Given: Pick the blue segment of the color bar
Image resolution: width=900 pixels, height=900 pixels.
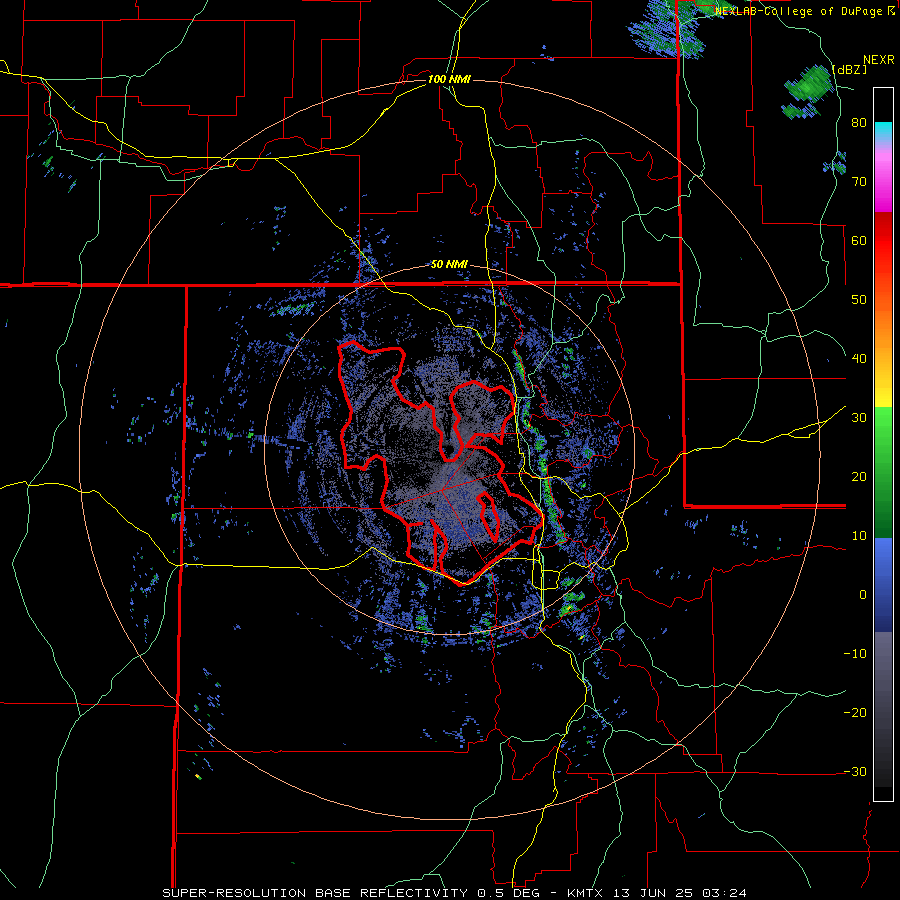Looking at the screenshot, I should (x=883, y=584).
